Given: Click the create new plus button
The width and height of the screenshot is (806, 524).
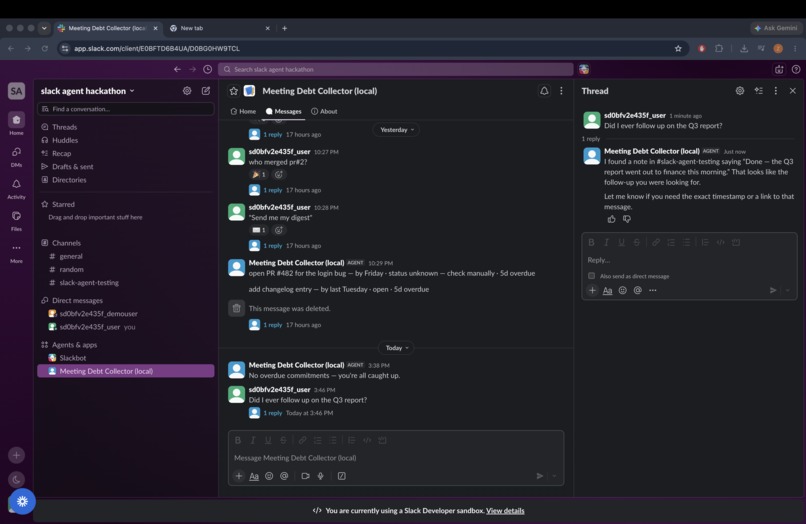Looking at the screenshot, I should (x=16, y=455).
